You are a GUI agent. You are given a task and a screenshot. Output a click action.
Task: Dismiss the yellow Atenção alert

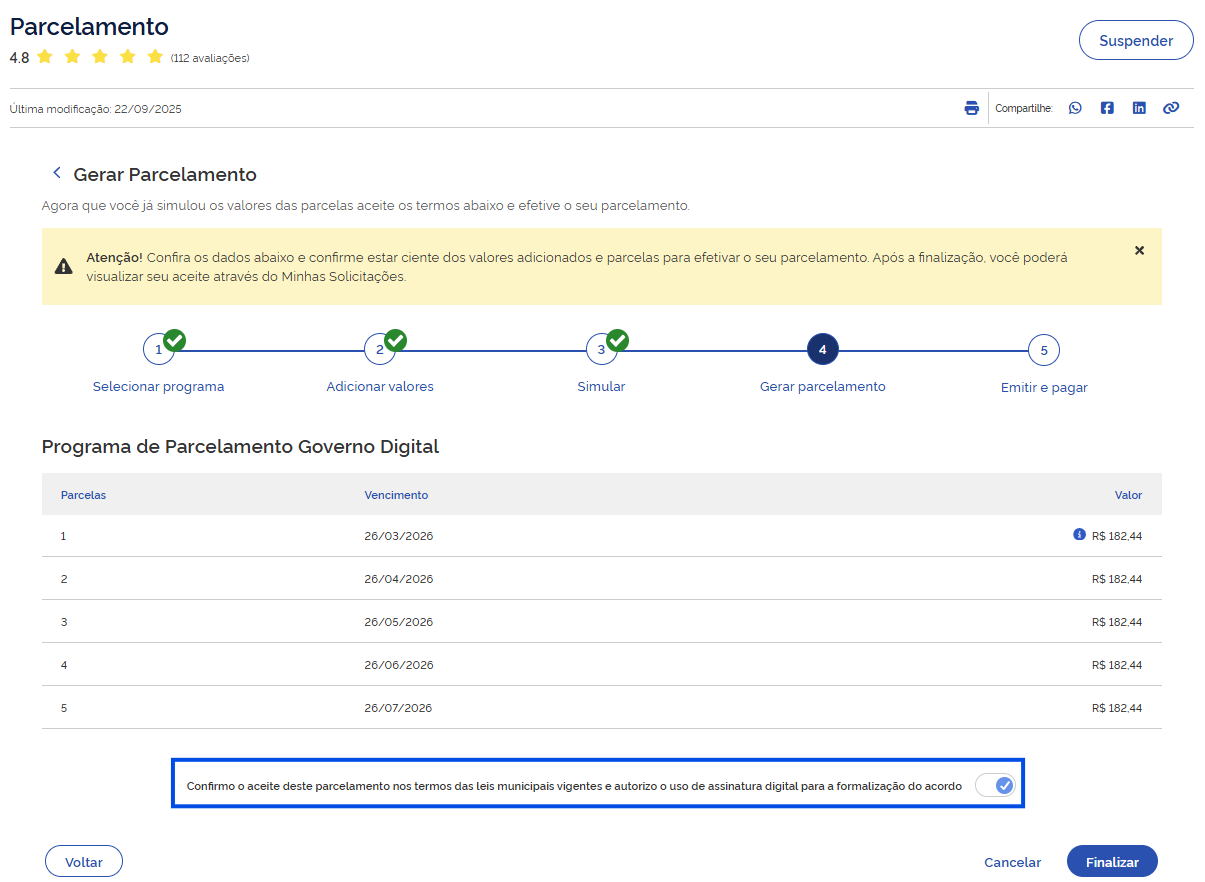(1139, 250)
